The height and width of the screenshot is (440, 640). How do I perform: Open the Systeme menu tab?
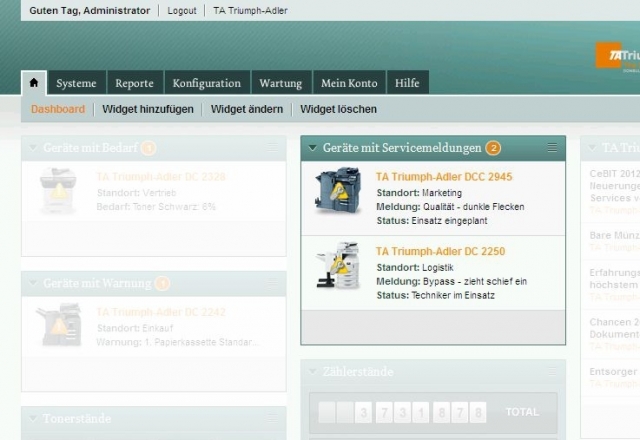(76, 83)
